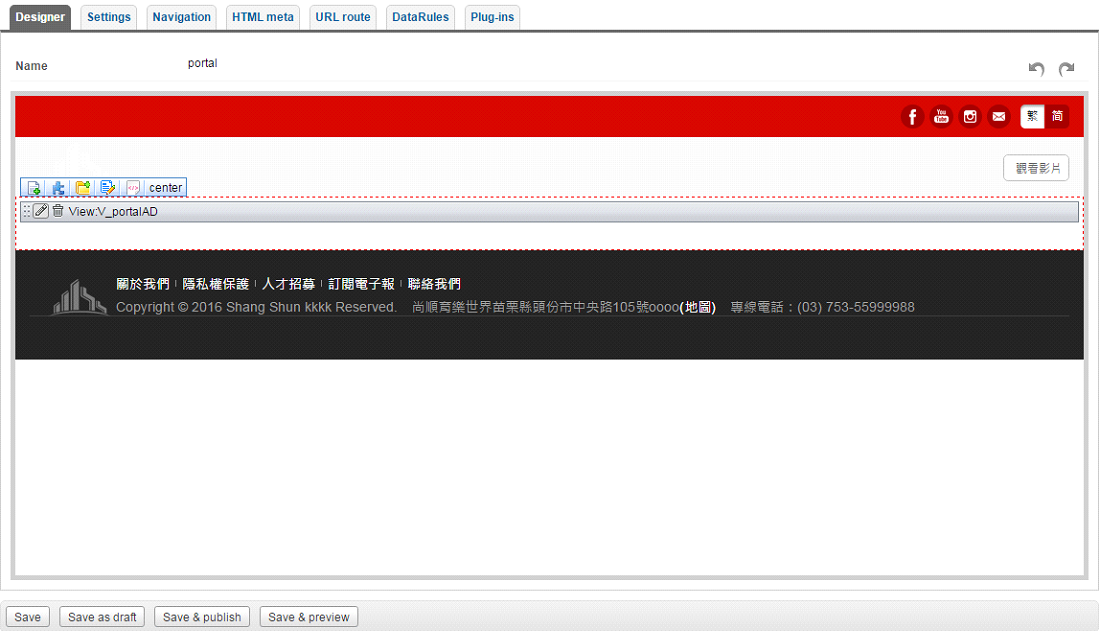Undo the last designer change
This screenshot has width=1100, height=631.
pyautogui.click(x=1037, y=69)
